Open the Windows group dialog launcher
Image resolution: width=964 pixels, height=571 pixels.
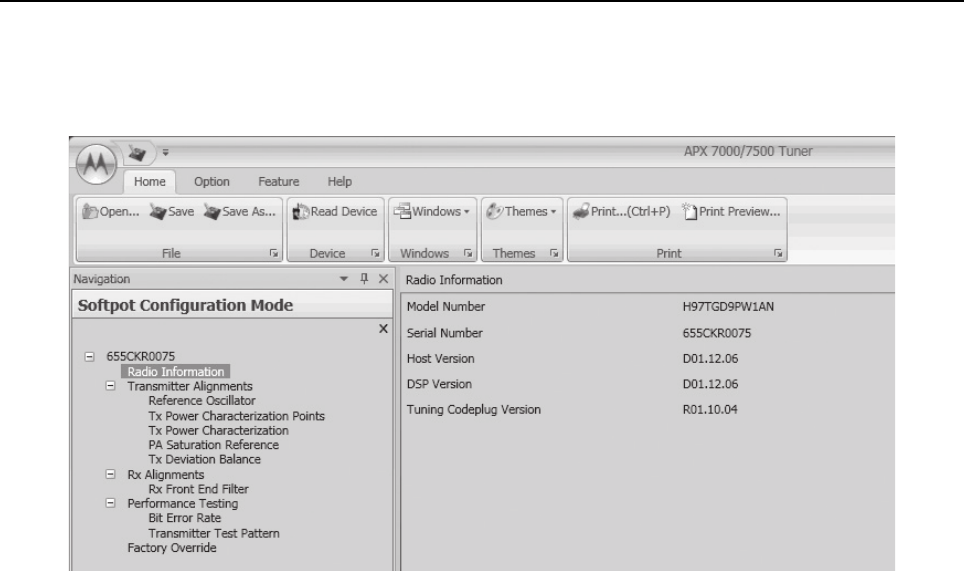pyautogui.click(x=468, y=253)
